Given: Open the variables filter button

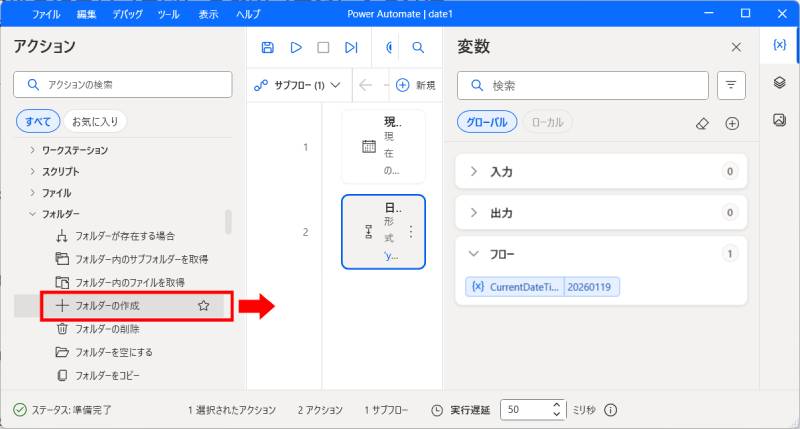Looking at the screenshot, I should point(731,85).
